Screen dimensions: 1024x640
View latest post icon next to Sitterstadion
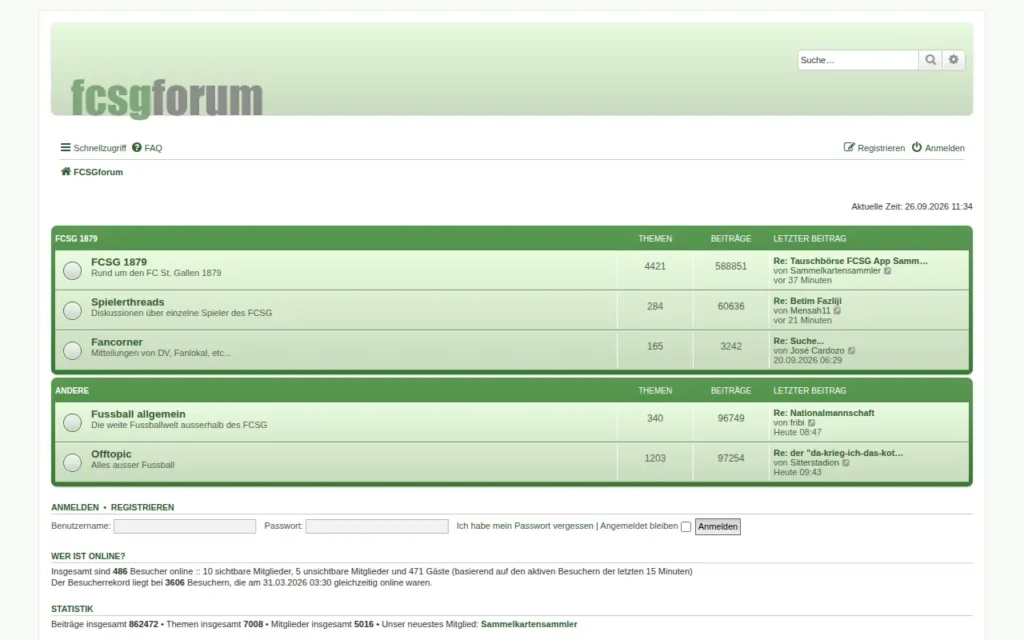846,463
